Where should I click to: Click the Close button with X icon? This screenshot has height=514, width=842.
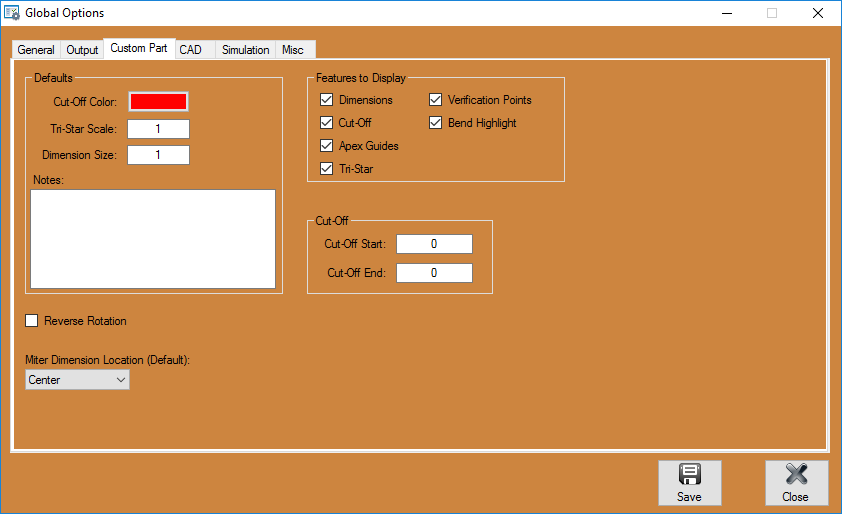tap(796, 483)
